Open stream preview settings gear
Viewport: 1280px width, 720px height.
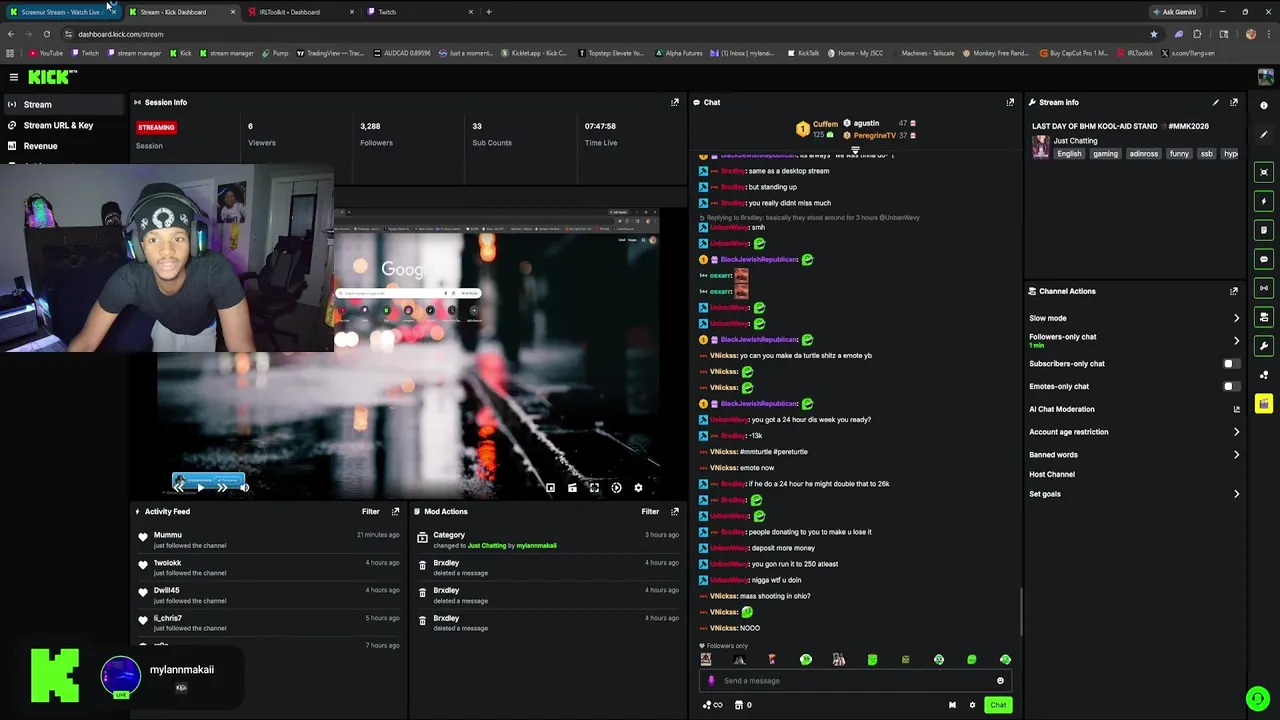coord(638,488)
